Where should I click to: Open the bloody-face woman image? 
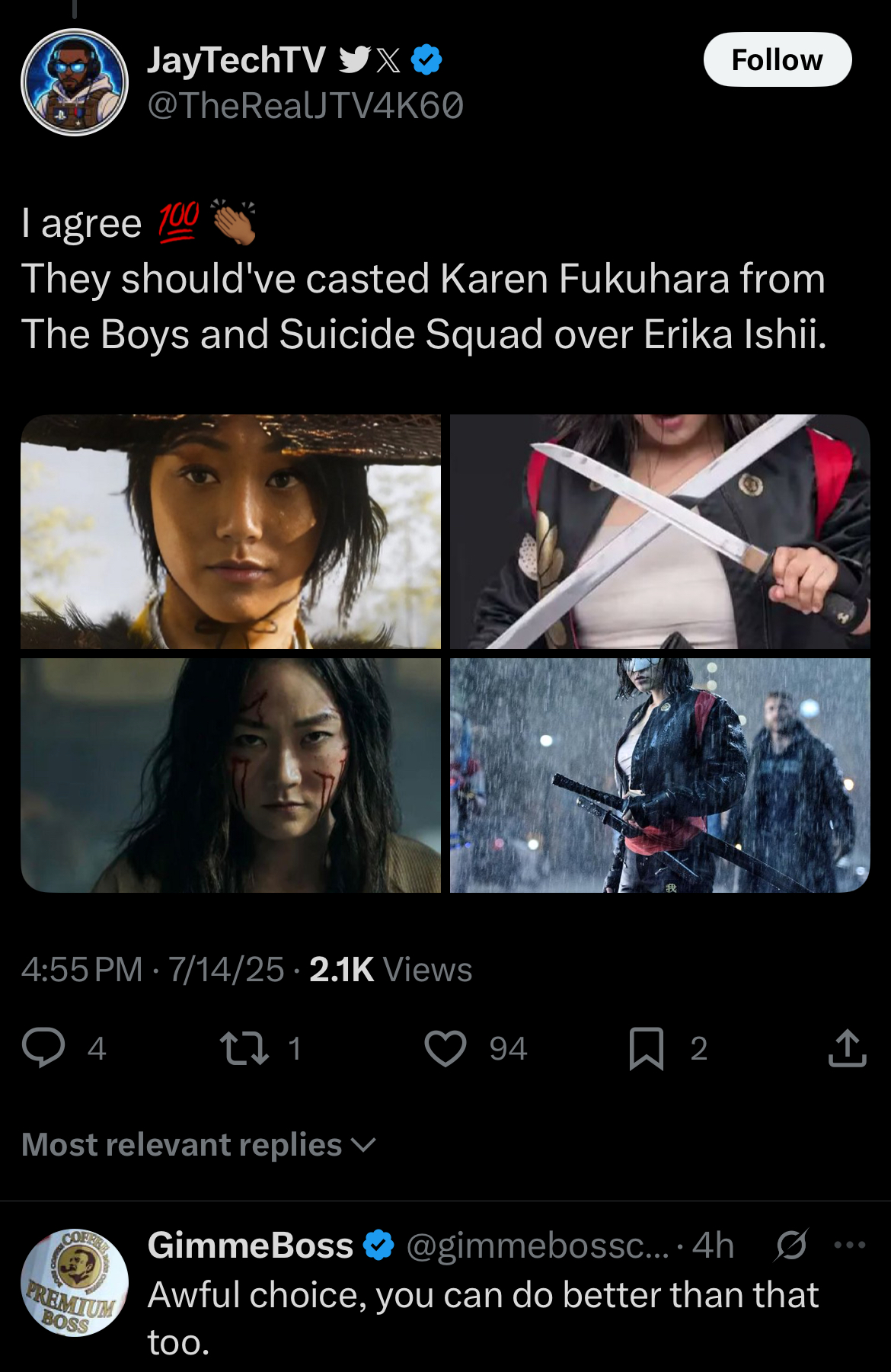(x=231, y=776)
